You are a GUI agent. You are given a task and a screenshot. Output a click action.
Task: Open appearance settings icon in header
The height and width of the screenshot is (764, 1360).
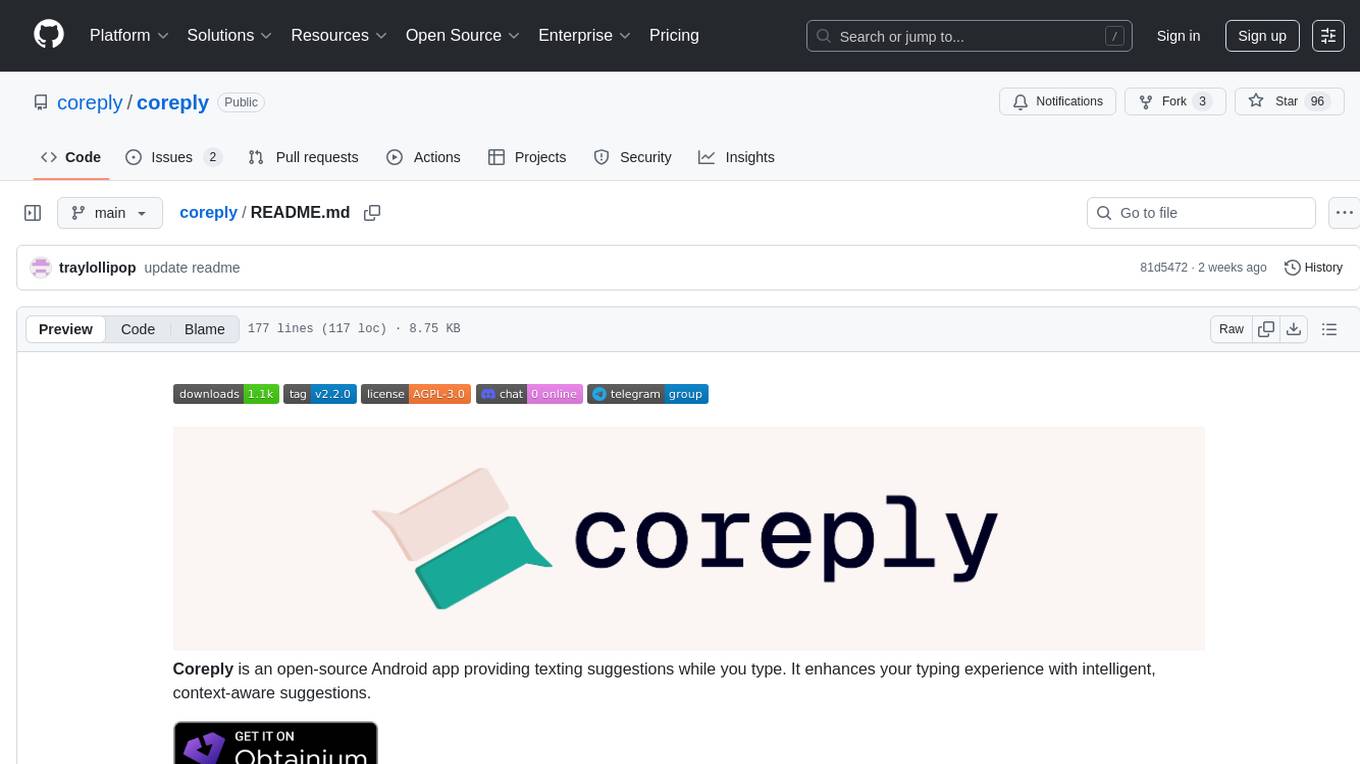click(1328, 36)
